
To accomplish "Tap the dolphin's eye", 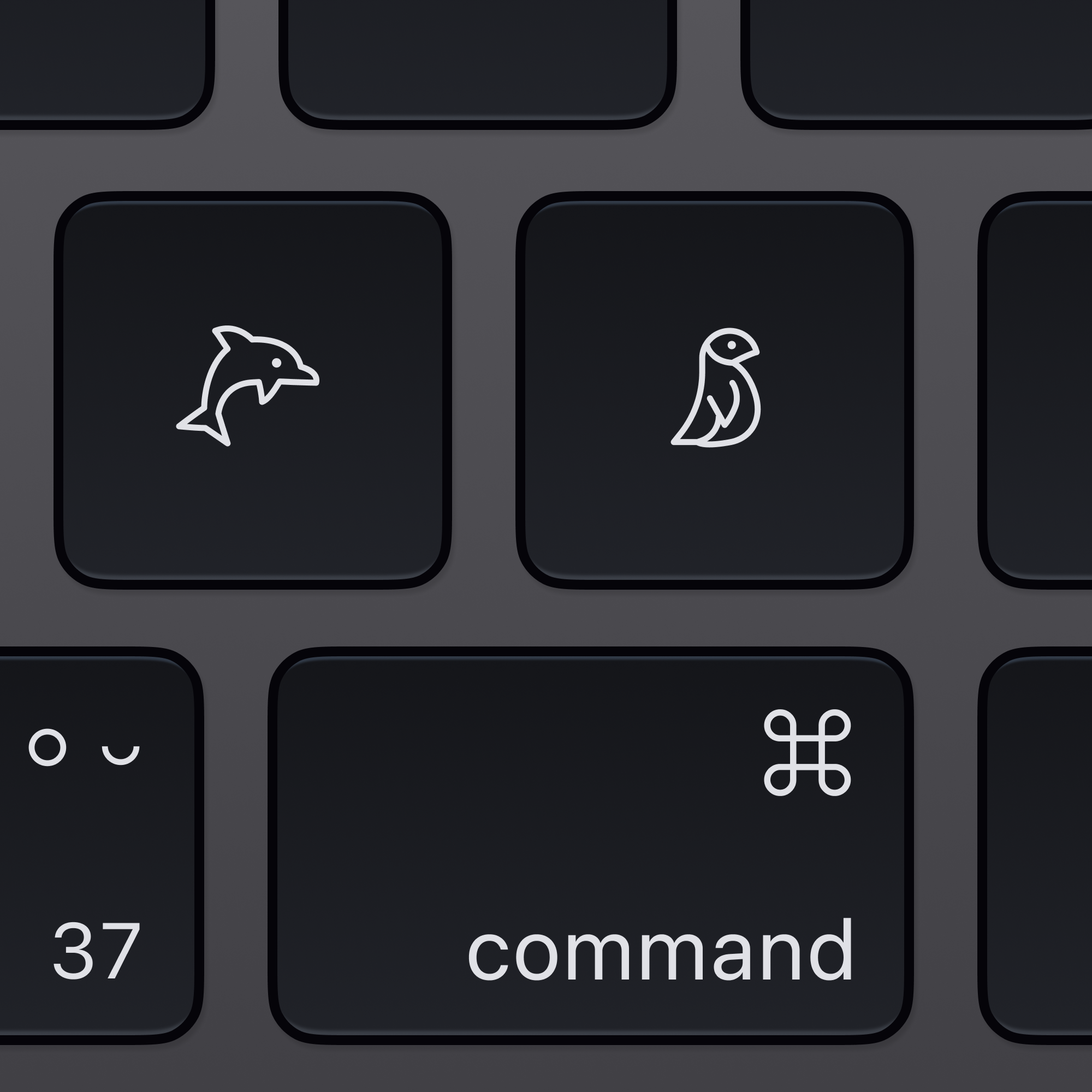I will click(276, 363).
